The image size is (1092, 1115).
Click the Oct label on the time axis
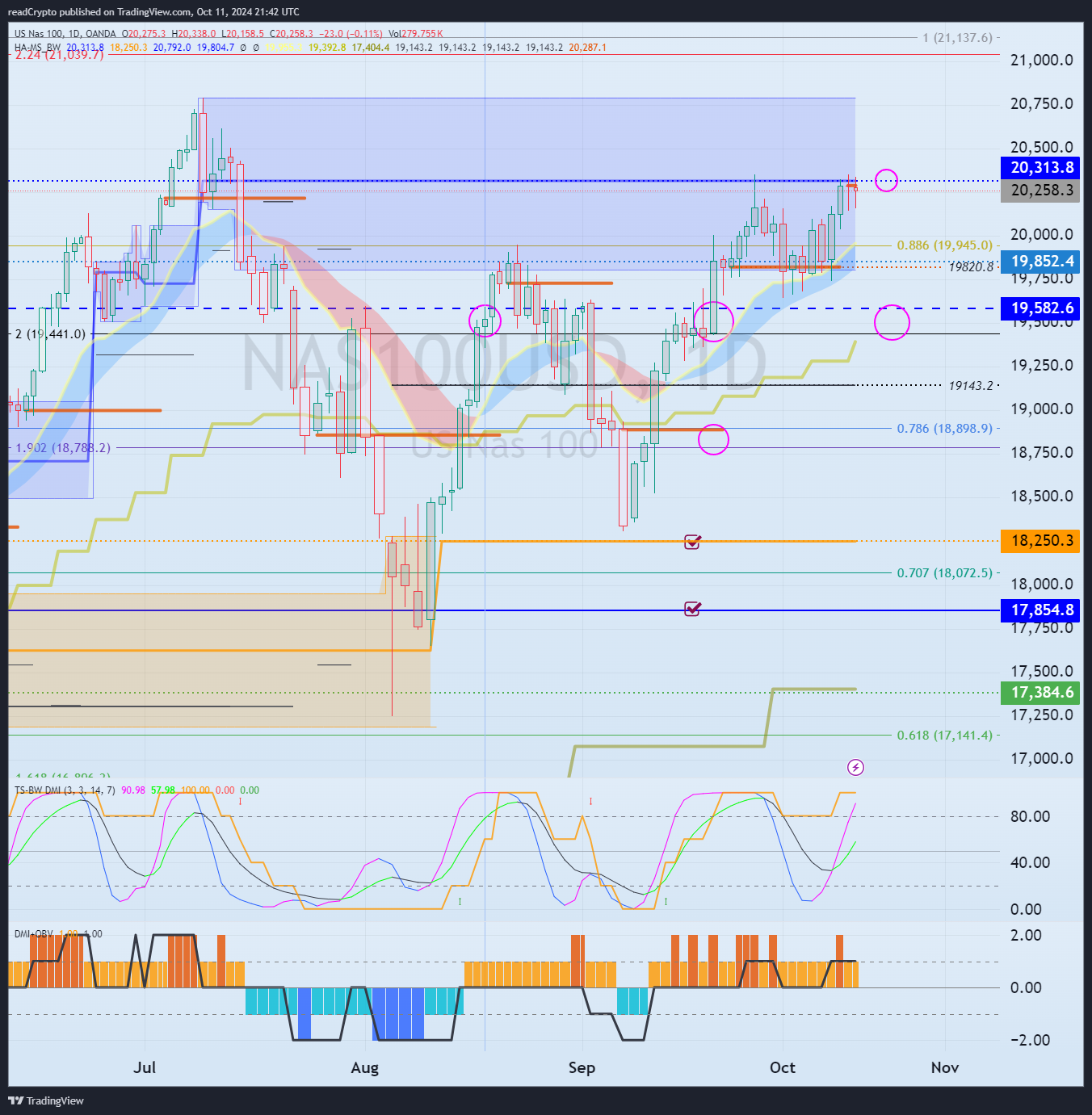pyautogui.click(x=783, y=1067)
